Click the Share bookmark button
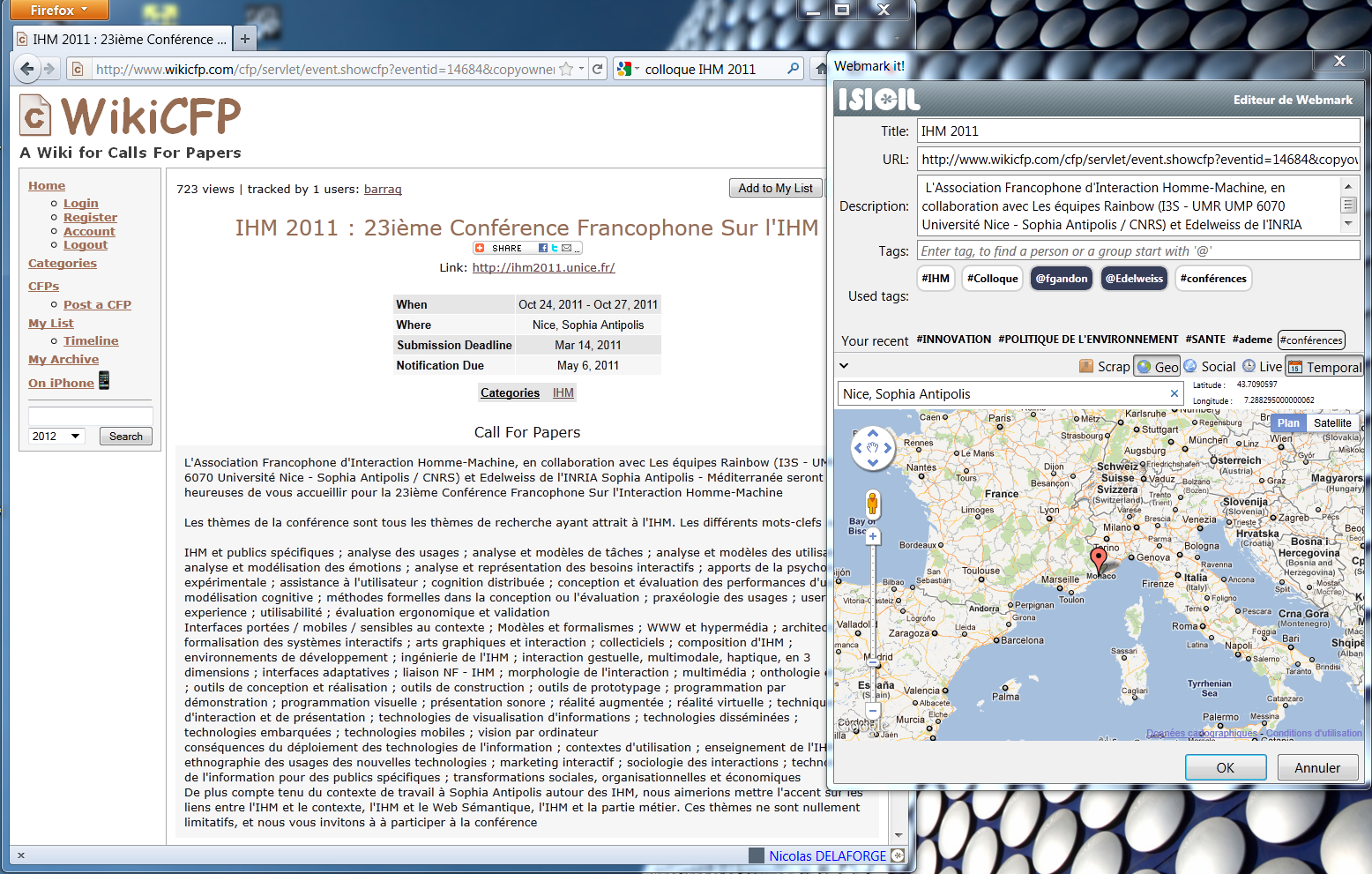 tap(527, 248)
